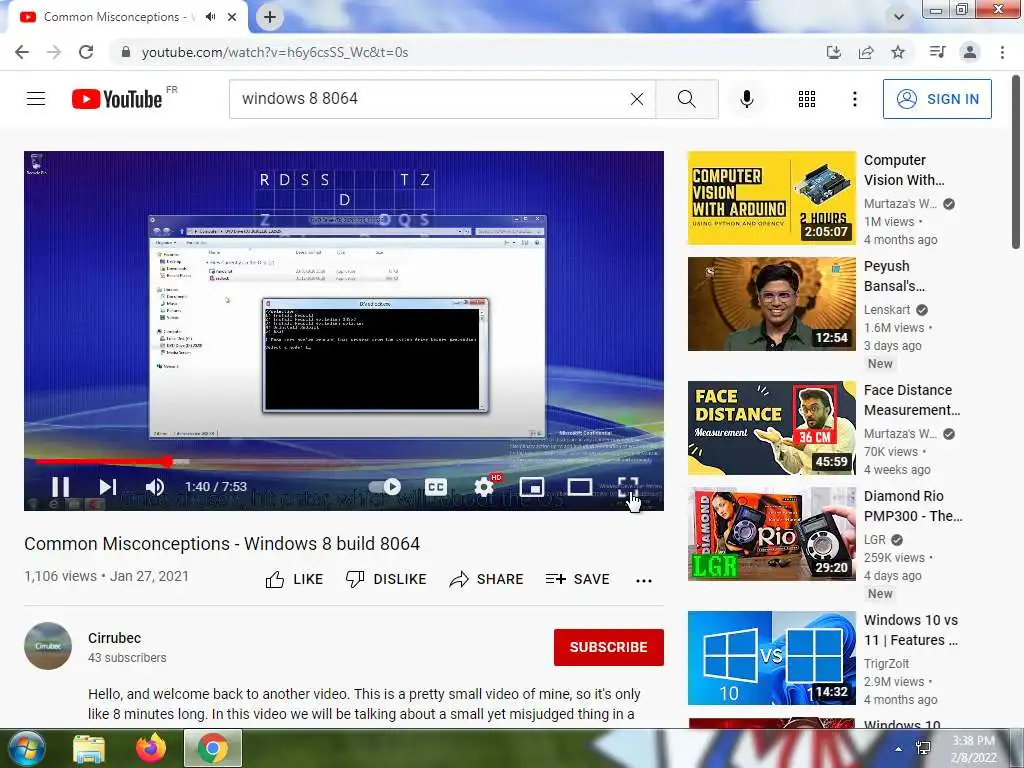Image resolution: width=1024 pixels, height=768 pixels.
Task: Start voice search with the microphone
Action: (x=747, y=99)
